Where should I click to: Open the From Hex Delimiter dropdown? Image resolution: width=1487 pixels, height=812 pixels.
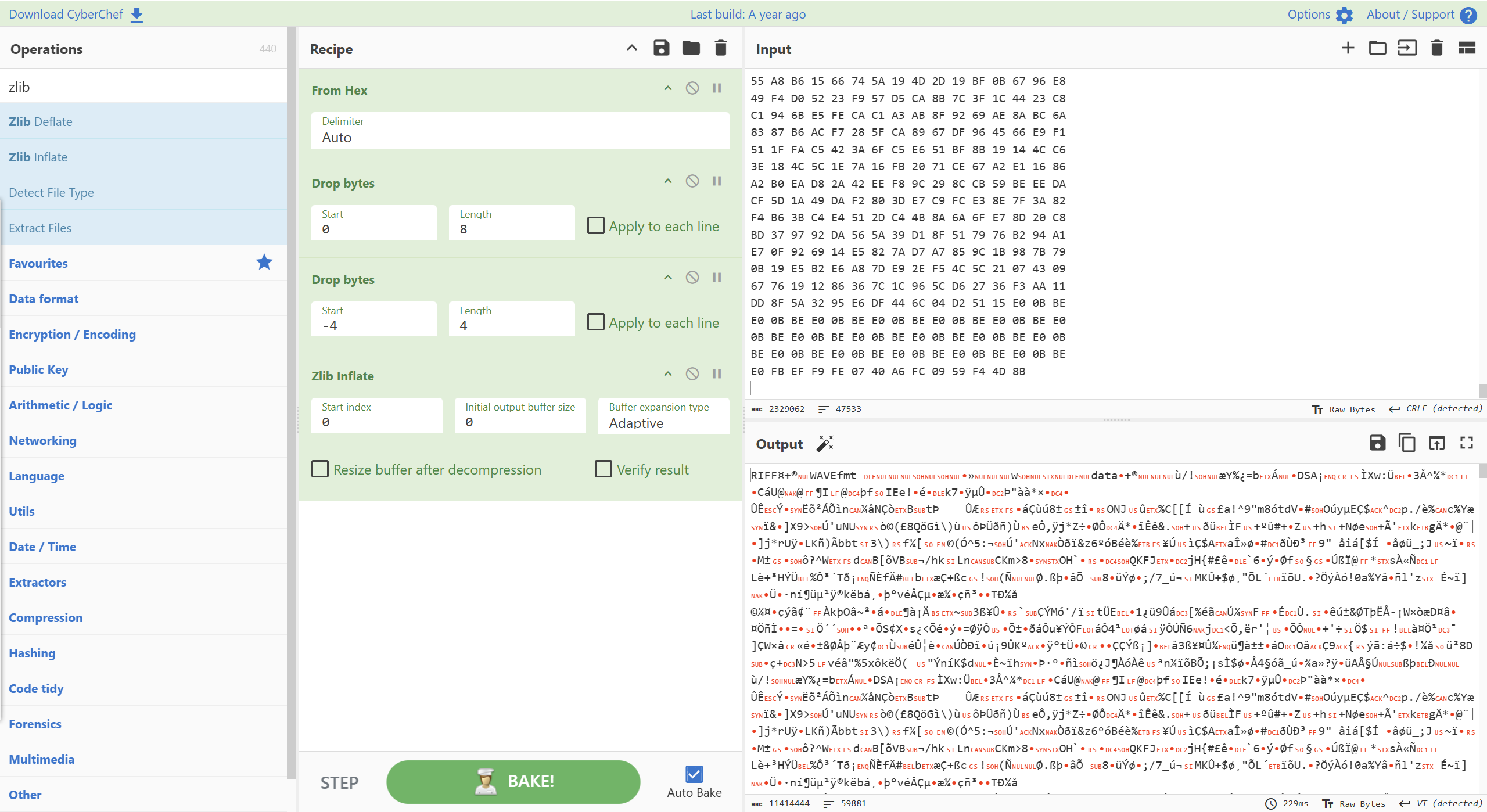[520, 131]
